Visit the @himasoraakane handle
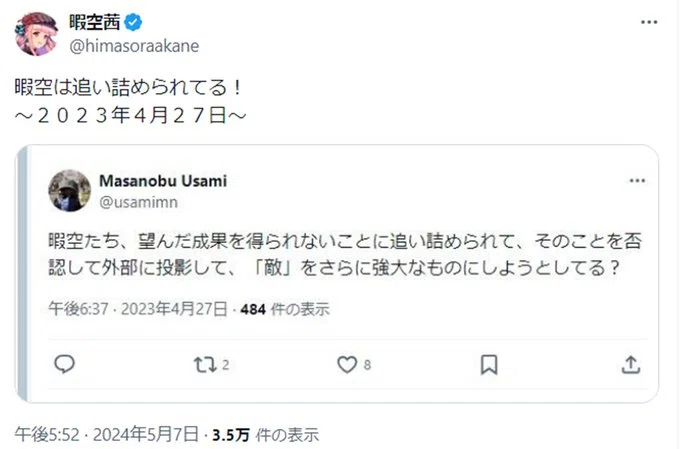This screenshot has width=680, height=449. pos(134,46)
